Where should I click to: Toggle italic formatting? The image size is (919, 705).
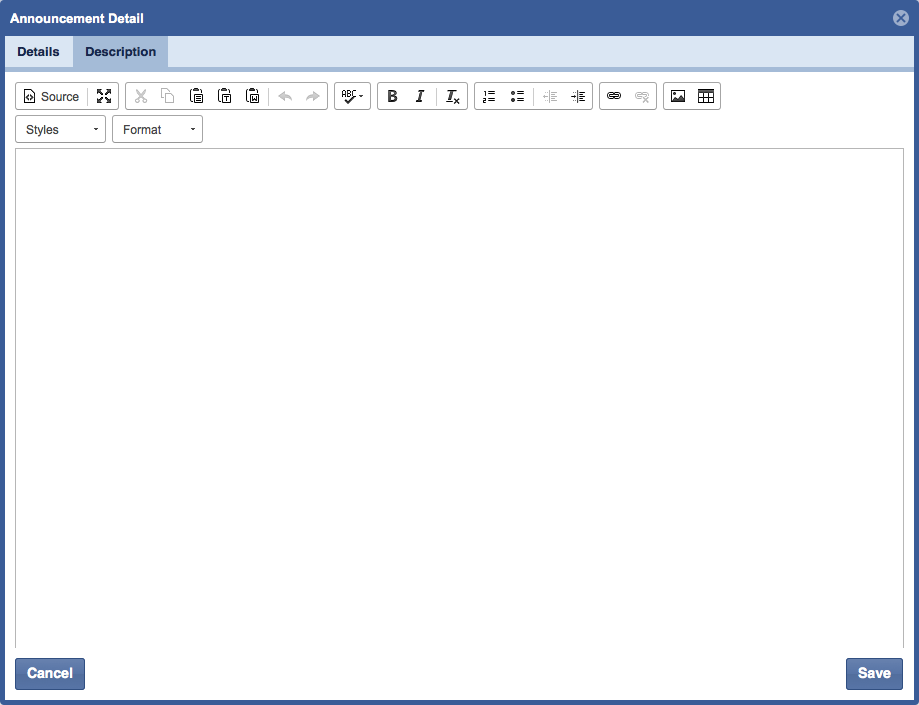(420, 97)
